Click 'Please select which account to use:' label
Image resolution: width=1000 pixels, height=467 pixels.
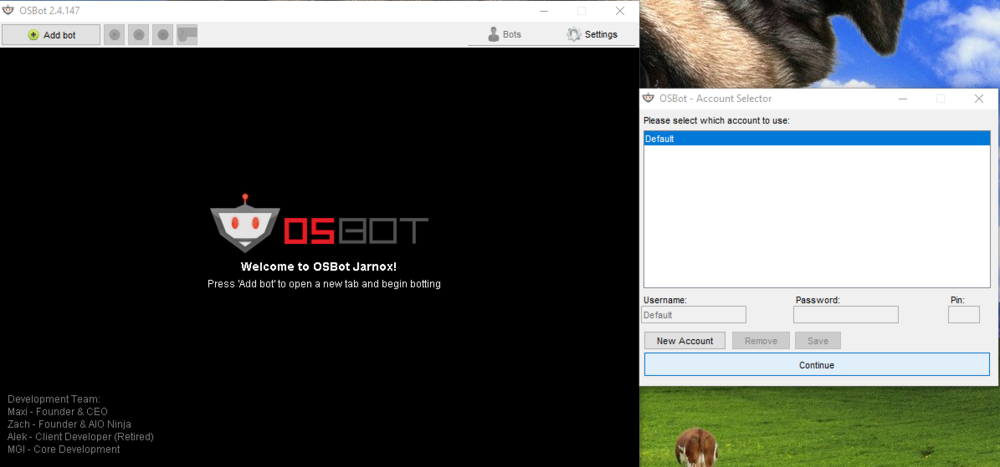click(x=717, y=120)
